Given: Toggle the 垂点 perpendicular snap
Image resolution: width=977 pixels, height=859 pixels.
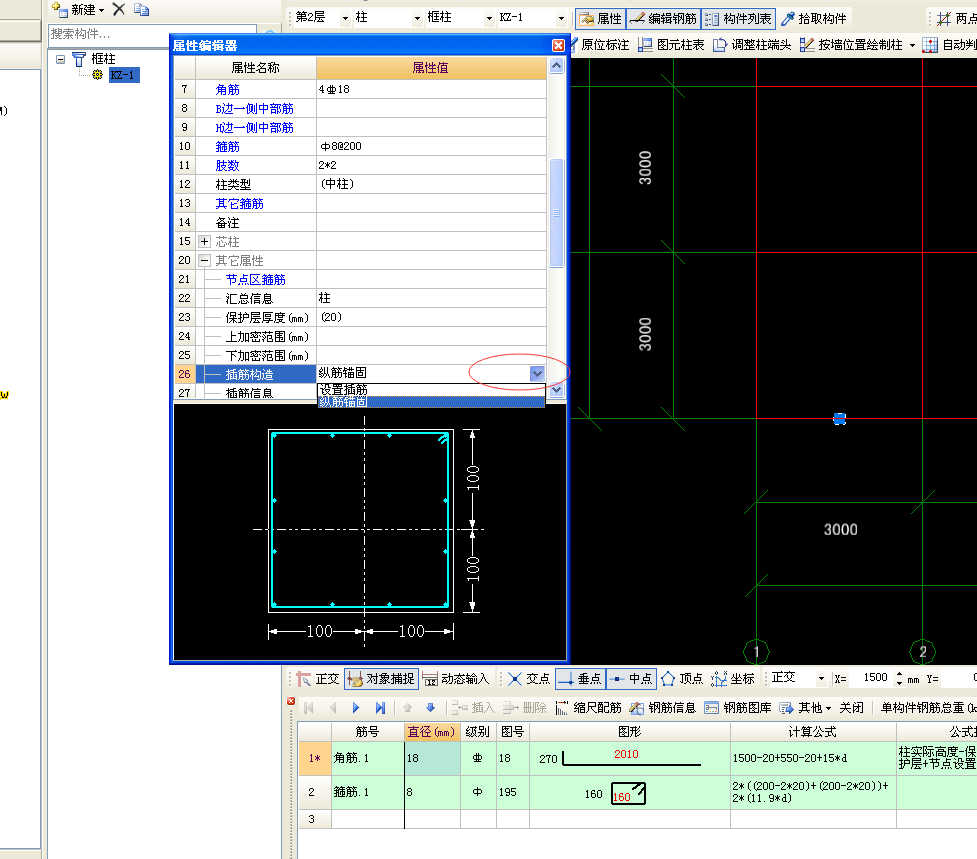Looking at the screenshot, I should [x=580, y=678].
